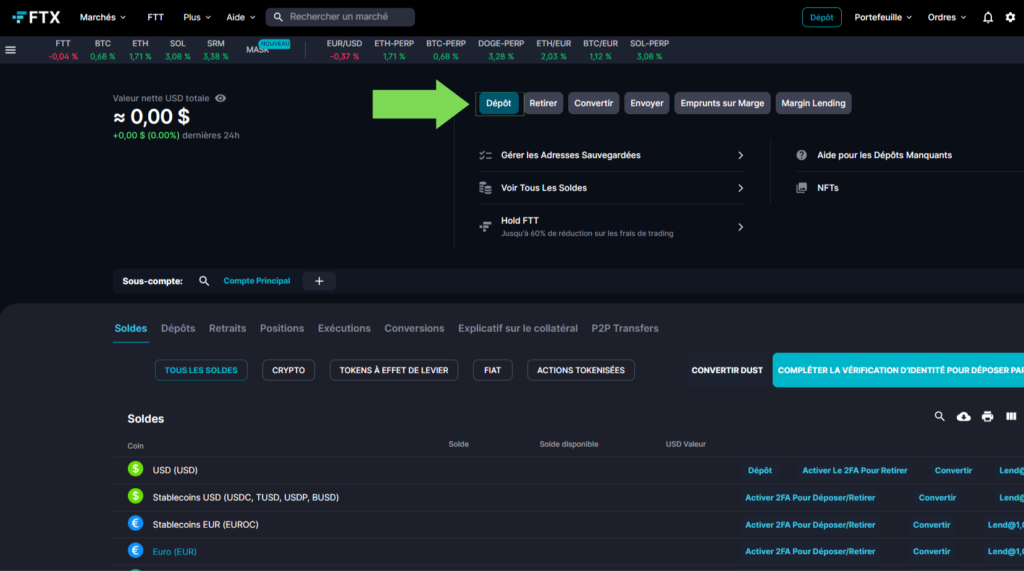Open the Marchés dropdown menu

click(x=103, y=17)
